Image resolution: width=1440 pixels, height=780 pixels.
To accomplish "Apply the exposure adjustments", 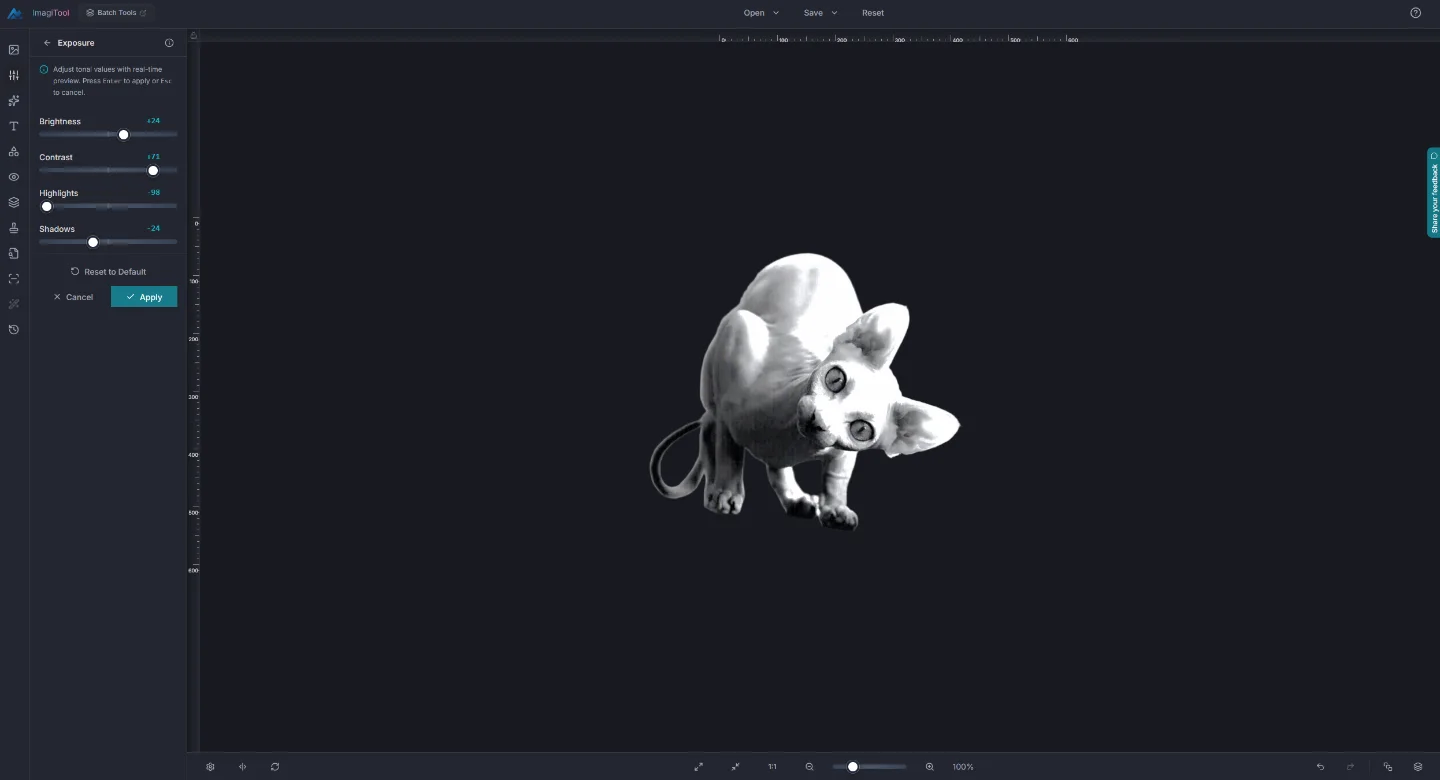I will (144, 297).
